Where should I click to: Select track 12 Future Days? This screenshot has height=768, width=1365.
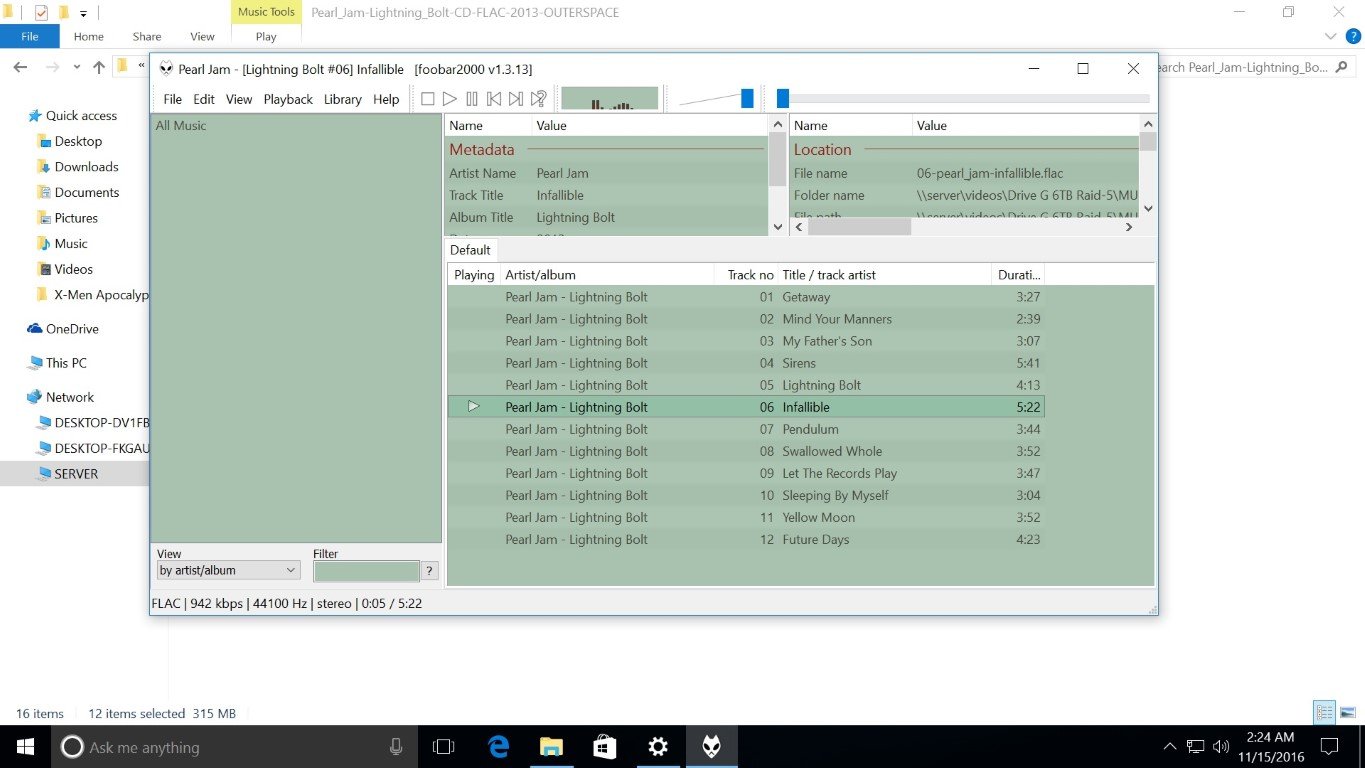pyautogui.click(x=746, y=539)
